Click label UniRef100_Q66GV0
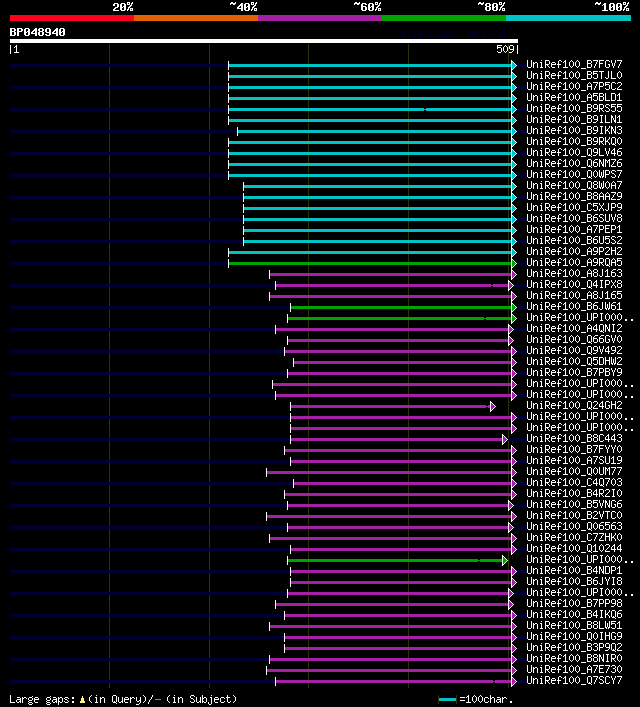This screenshot has height=707, width=640. point(574,340)
